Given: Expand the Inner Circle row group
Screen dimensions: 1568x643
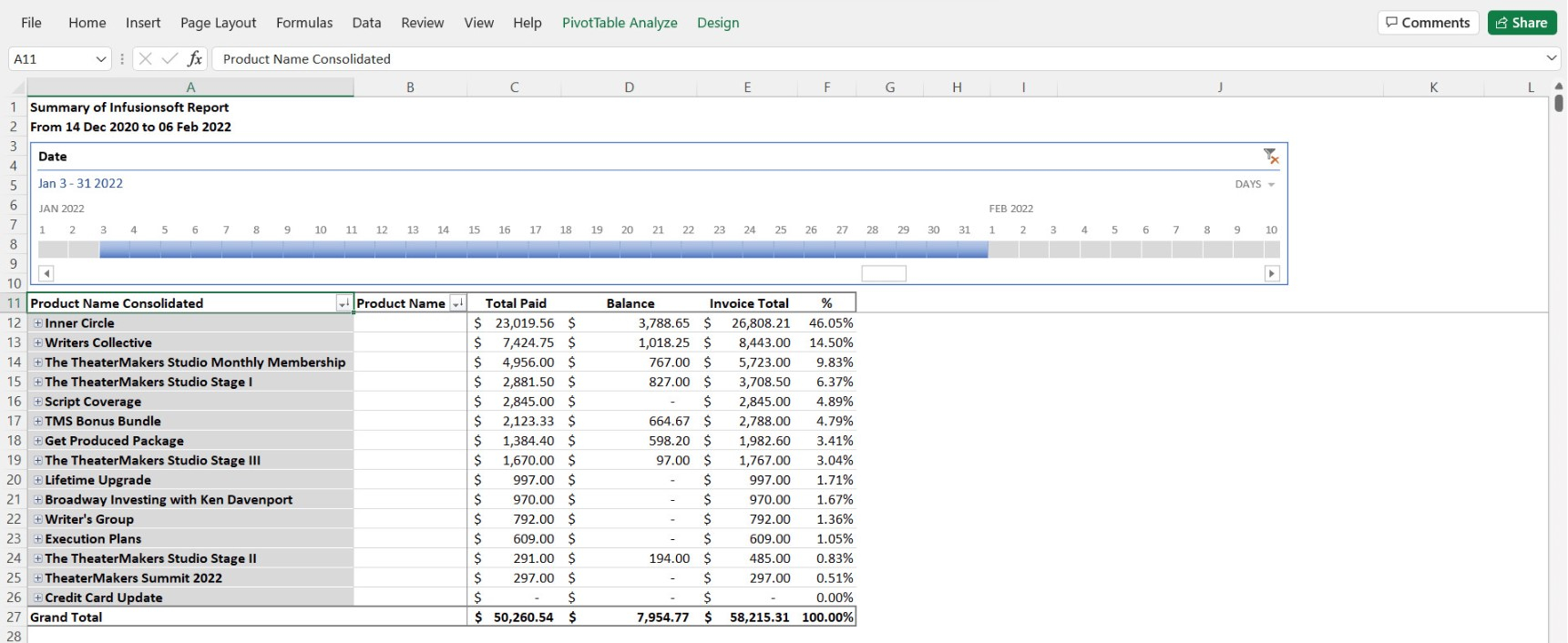Looking at the screenshot, I should click(38, 323).
